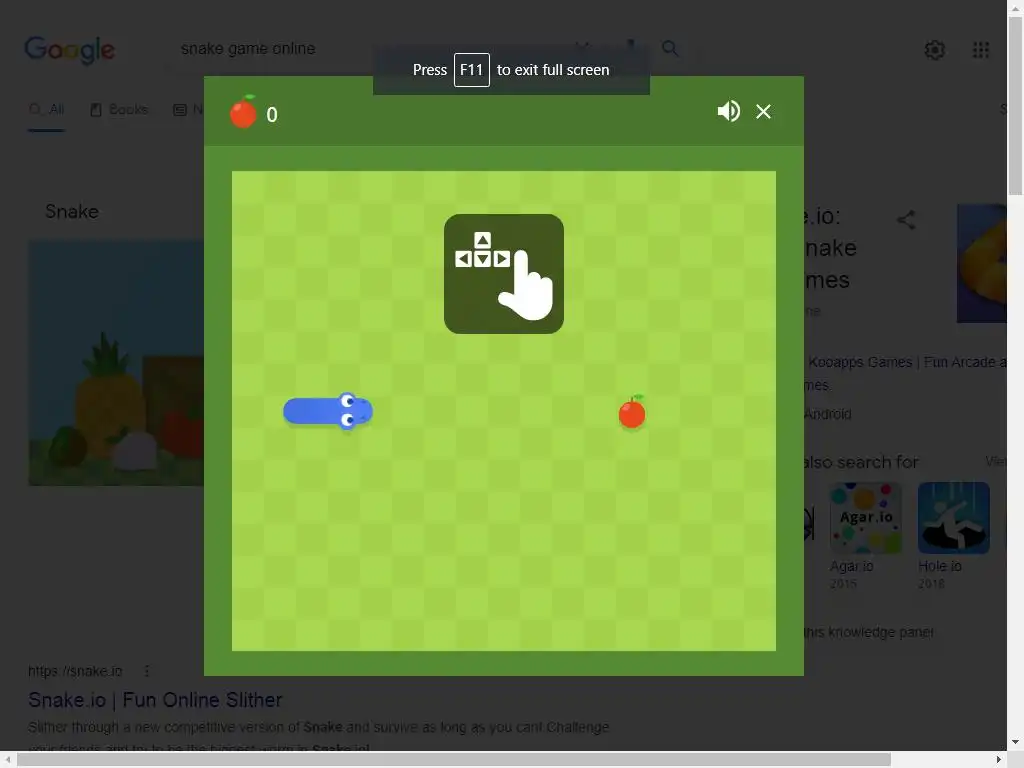
Task: Click the 'Snake' heading text
Action: pyautogui.click(x=72, y=212)
